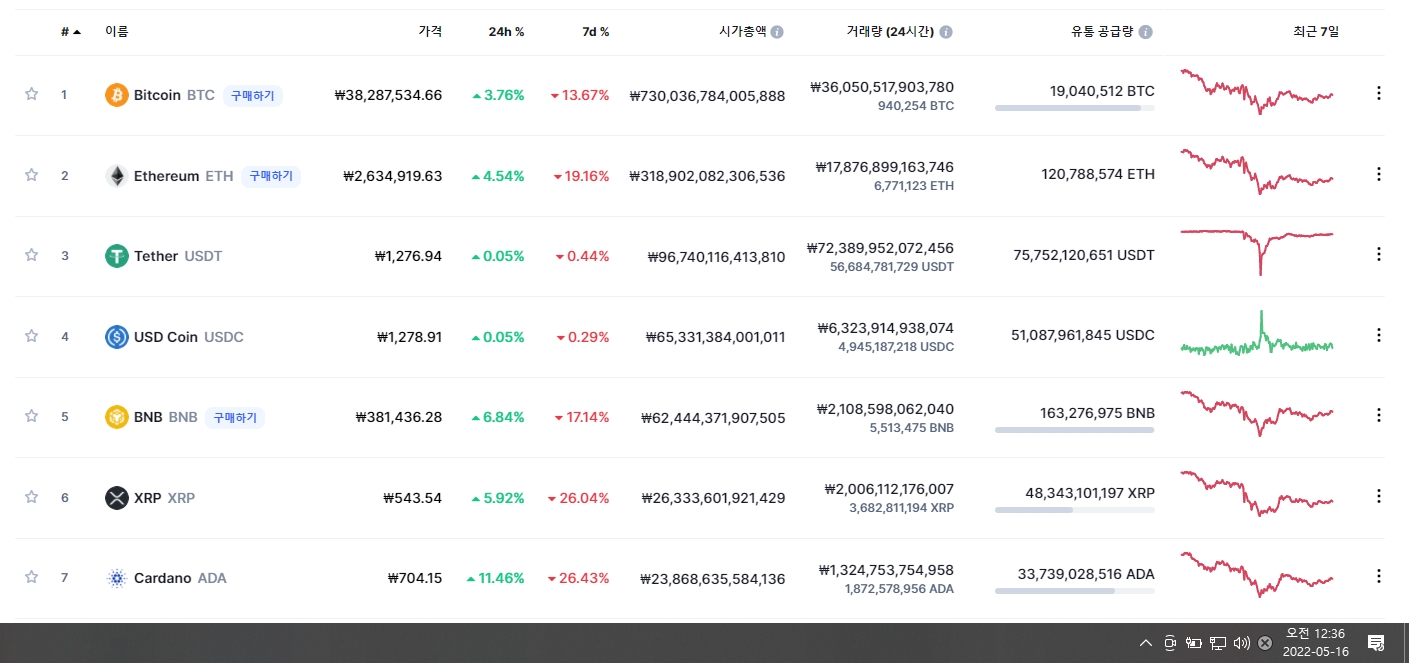Image resolution: width=1409 pixels, height=663 pixels.
Task: Sort table by 이름 column header
Action: (117, 32)
